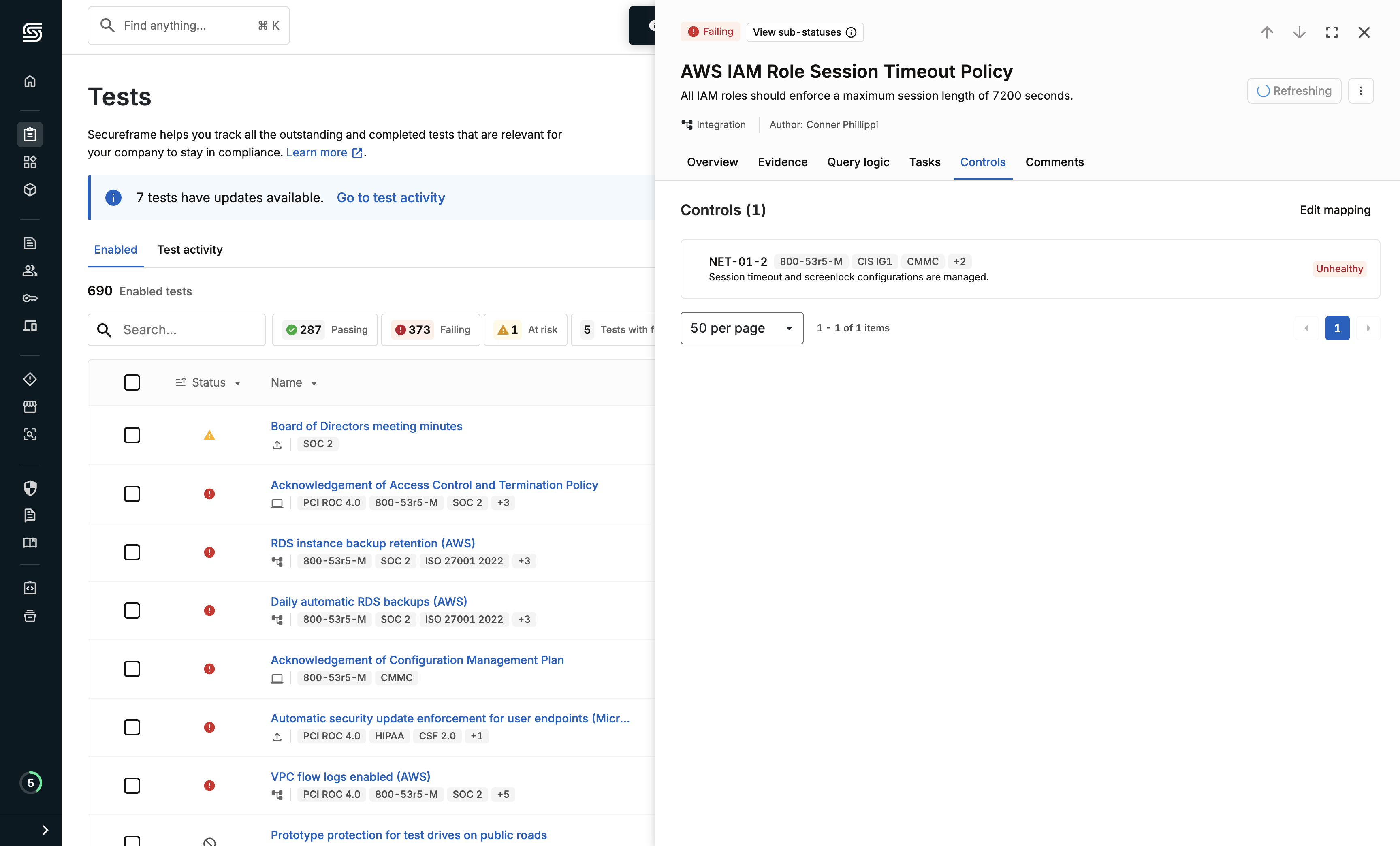Image resolution: width=1400 pixels, height=846 pixels.
Task: Open the devices icon in sidebar
Action: [x=30, y=326]
